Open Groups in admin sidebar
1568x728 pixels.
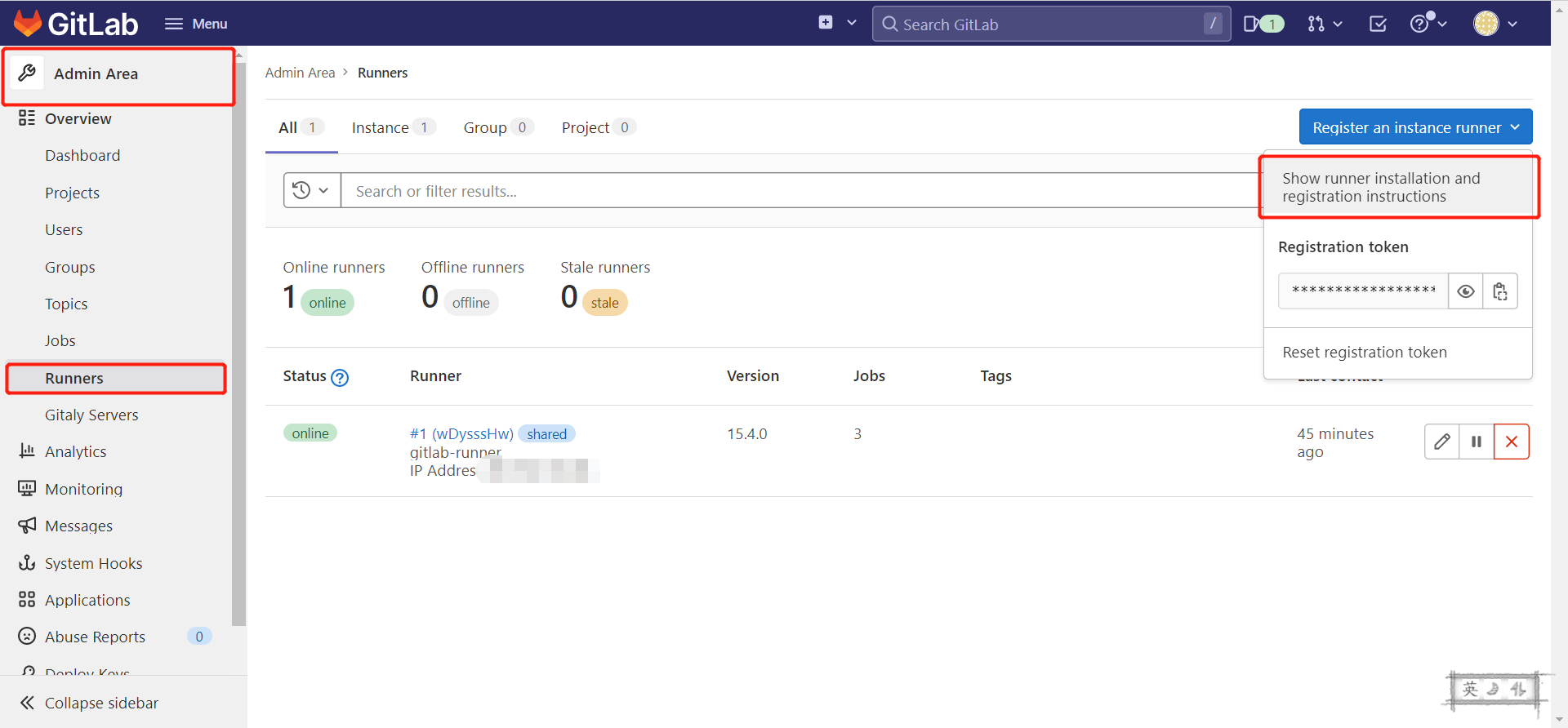point(70,267)
